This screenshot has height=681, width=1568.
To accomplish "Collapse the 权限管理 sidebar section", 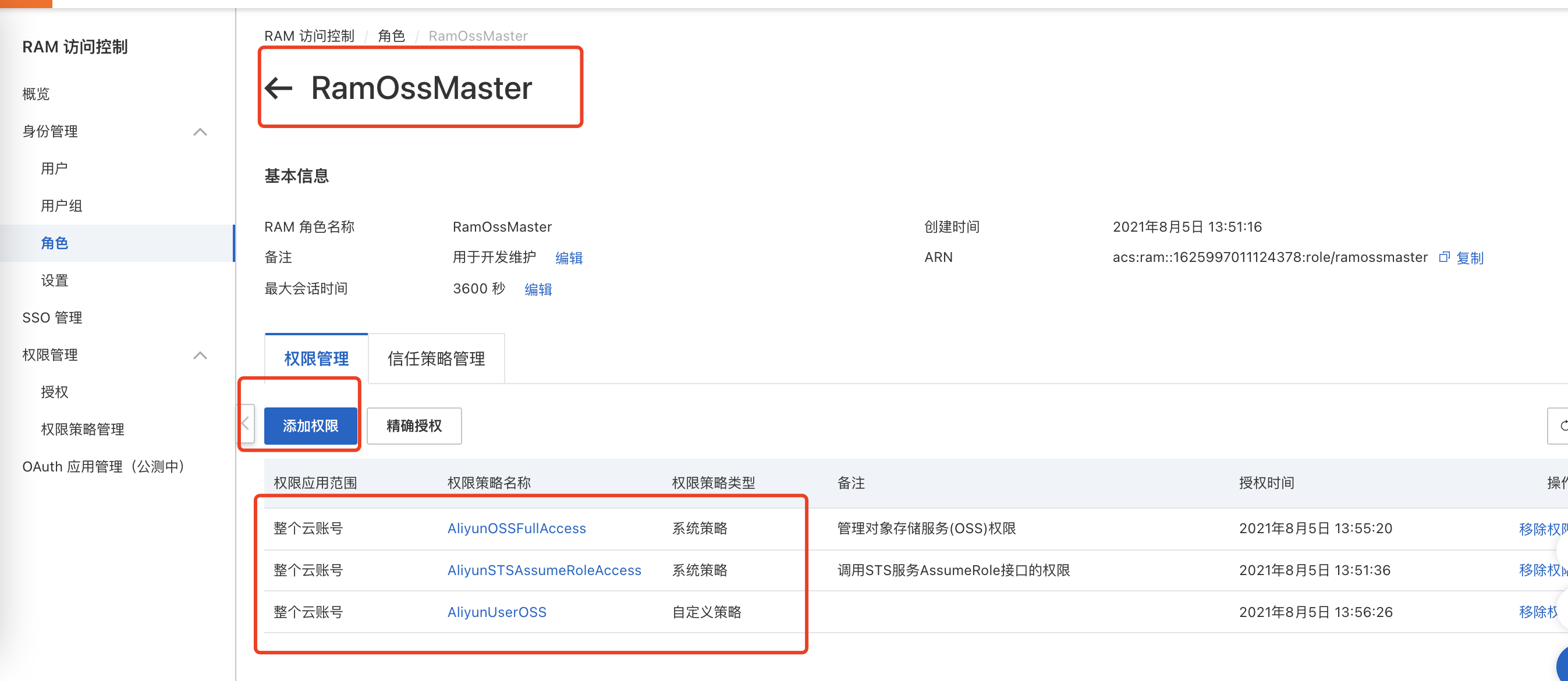I will point(200,355).
